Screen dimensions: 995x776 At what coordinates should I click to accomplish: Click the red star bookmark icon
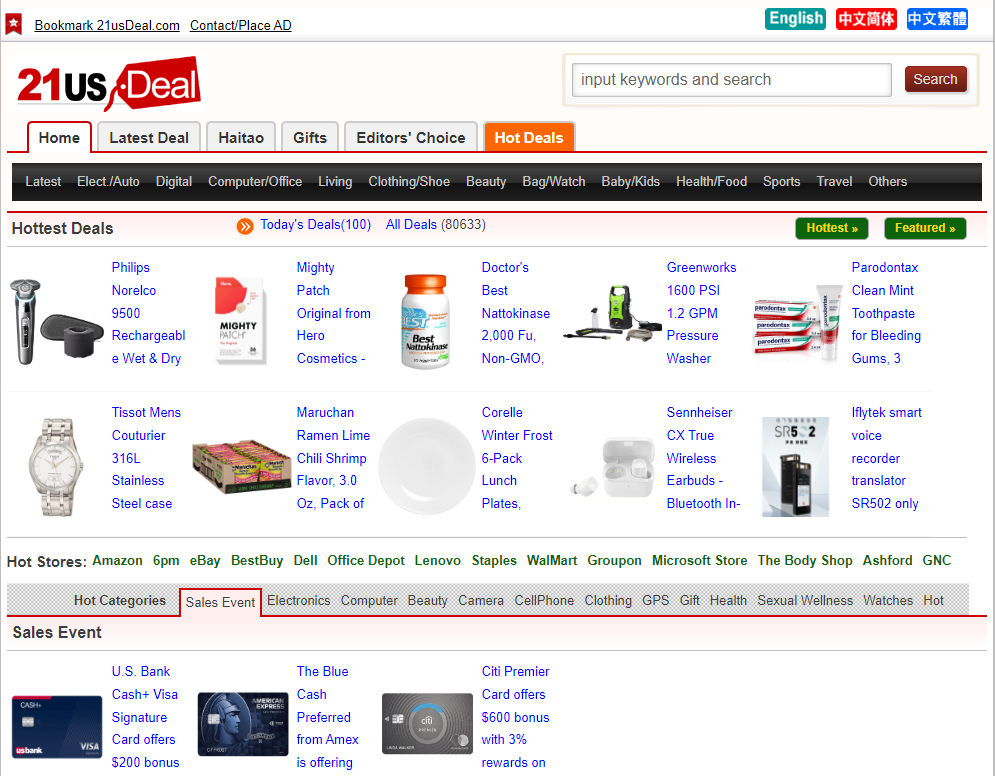point(13,22)
